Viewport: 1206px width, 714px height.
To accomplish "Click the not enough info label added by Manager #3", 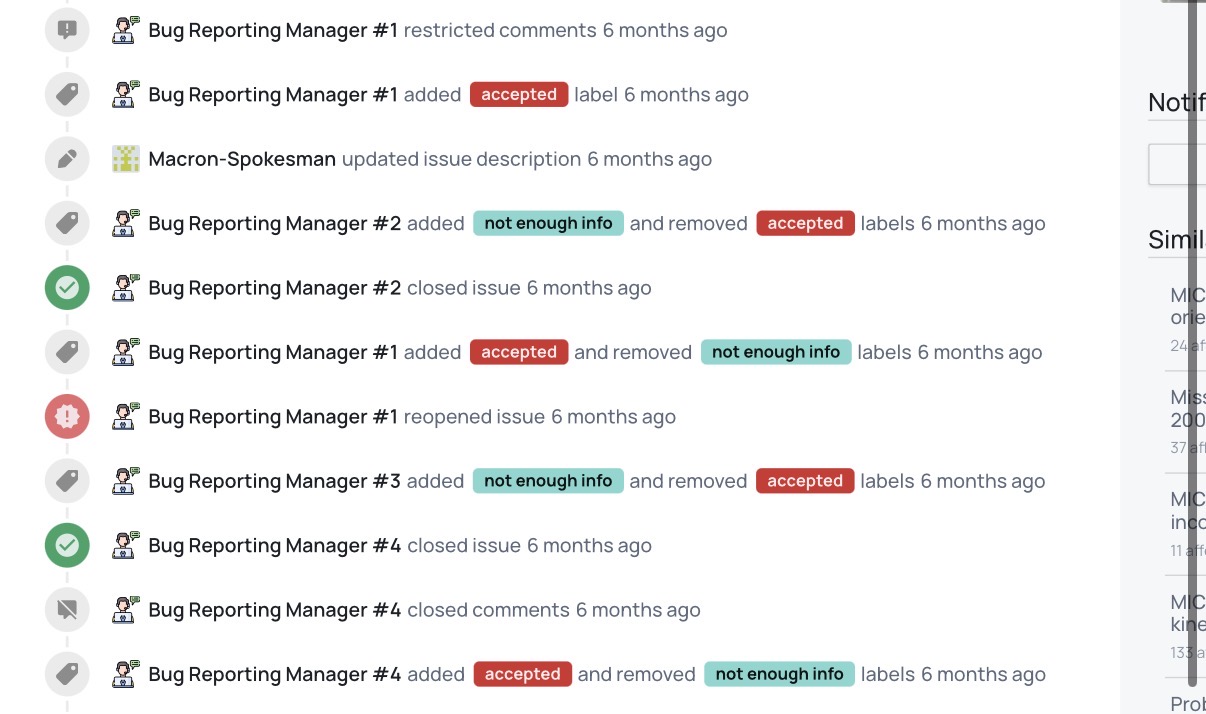I will pos(548,481).
